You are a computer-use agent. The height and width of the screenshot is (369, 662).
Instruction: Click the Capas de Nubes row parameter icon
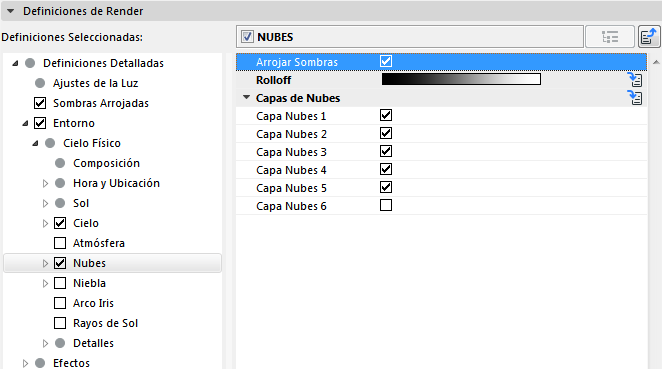pos(635,98)
